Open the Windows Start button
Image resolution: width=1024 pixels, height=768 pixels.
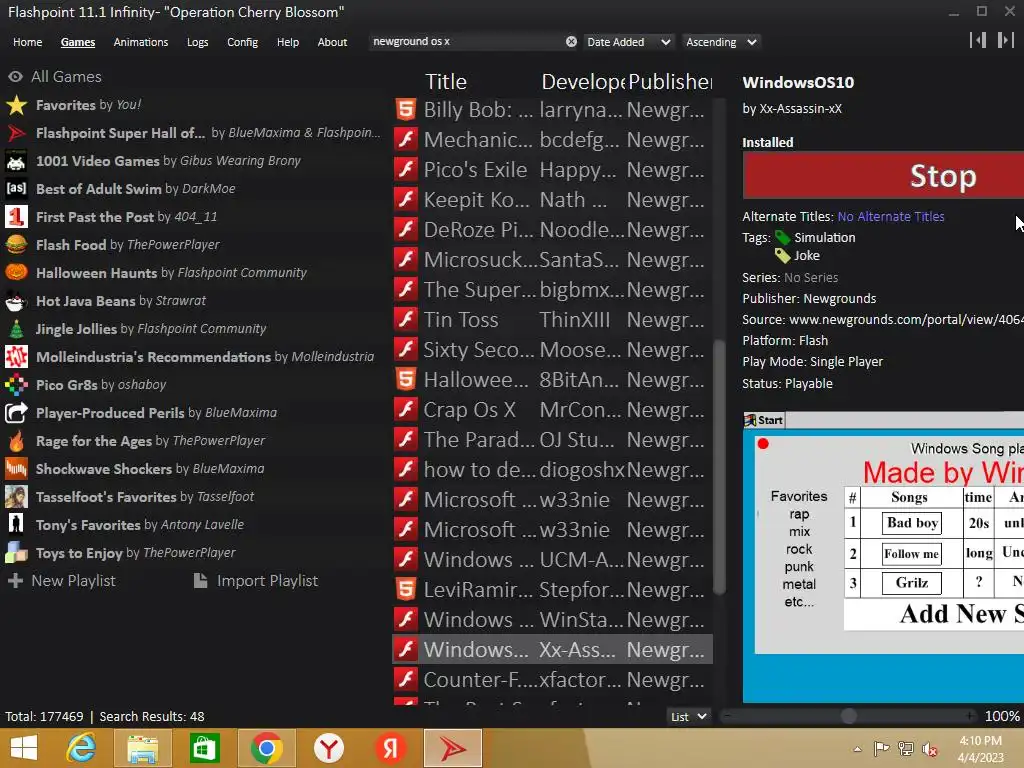pyautogui.click(x=24, y=748)
